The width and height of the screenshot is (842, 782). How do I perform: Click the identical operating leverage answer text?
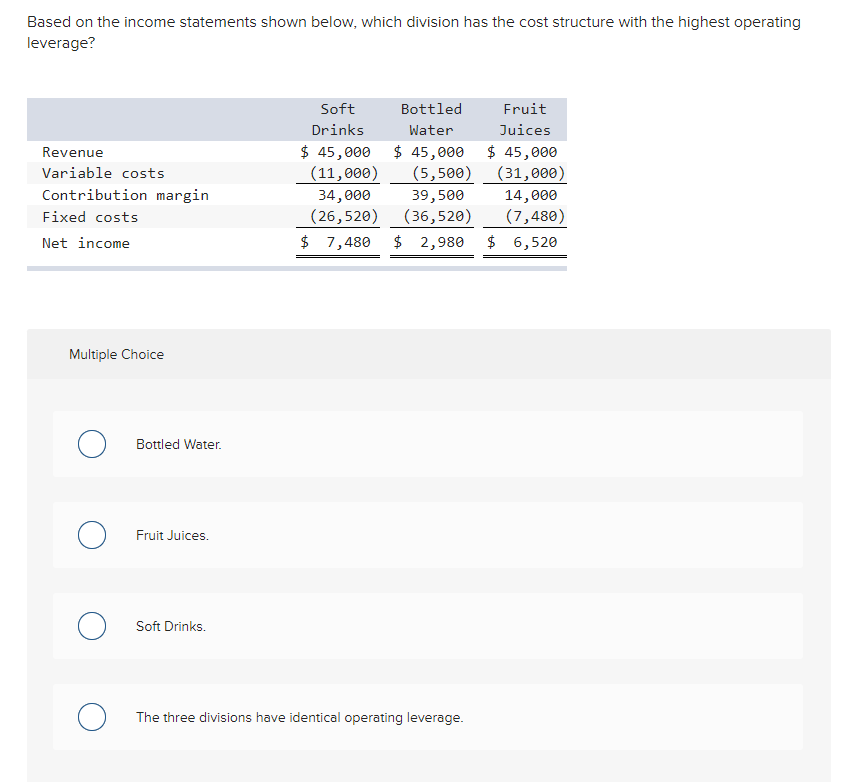300,717
